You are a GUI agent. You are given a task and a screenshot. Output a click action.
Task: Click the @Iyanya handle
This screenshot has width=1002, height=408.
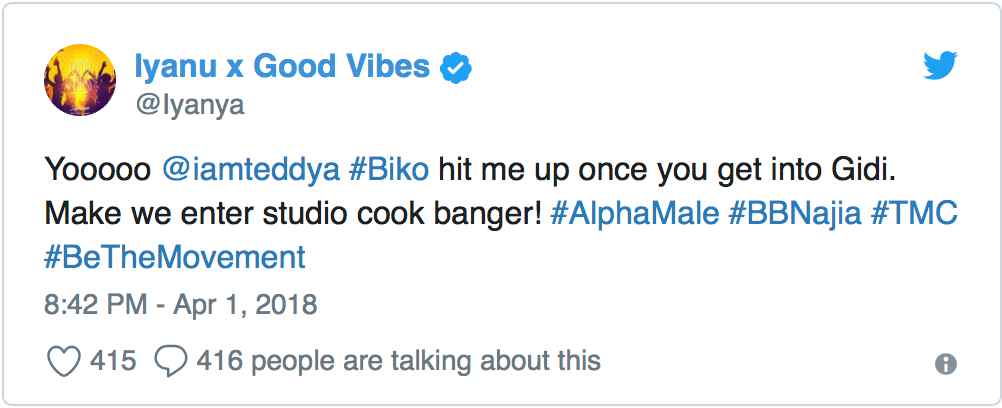(188, 105)
